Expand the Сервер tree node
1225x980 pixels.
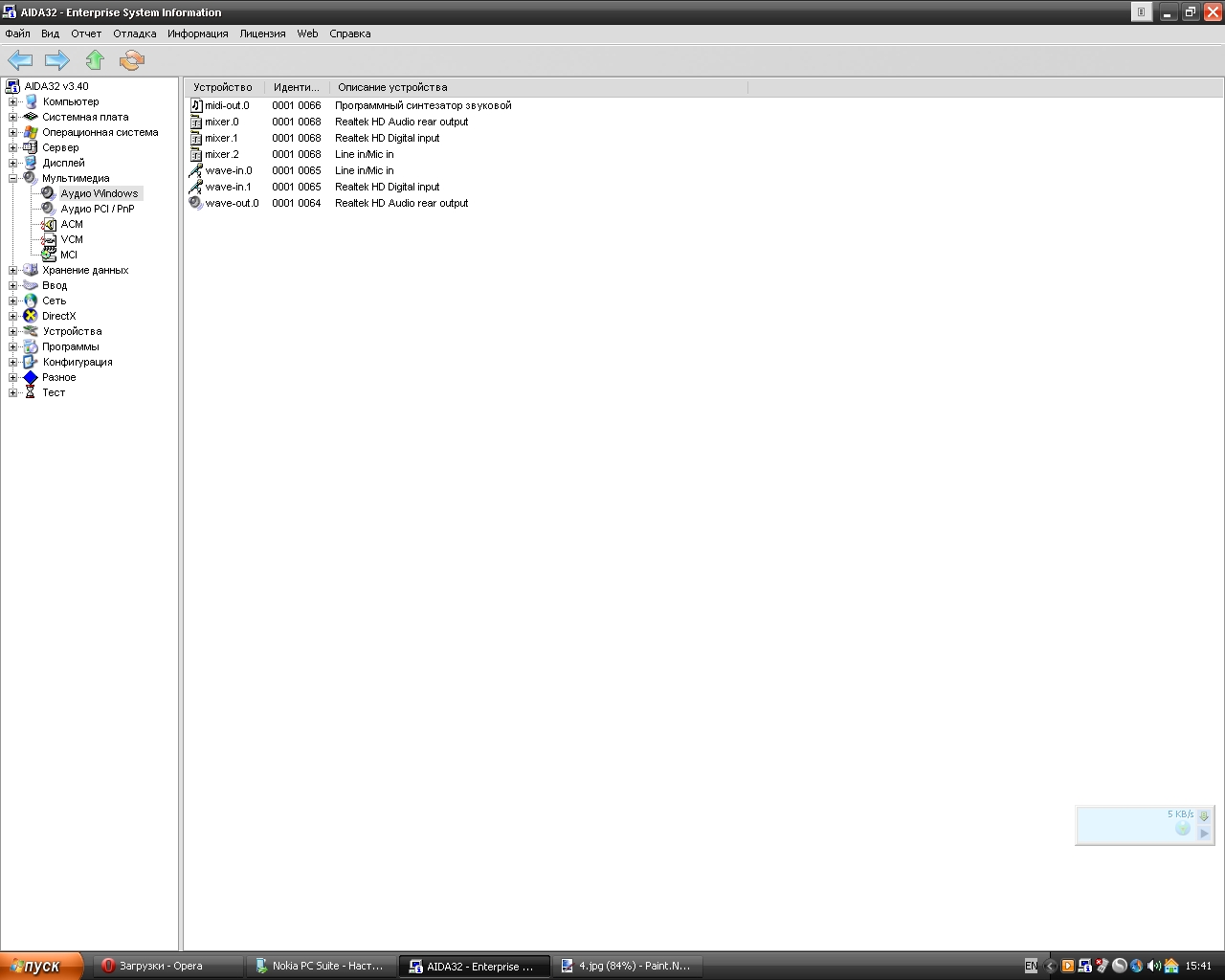pos(12,147)
